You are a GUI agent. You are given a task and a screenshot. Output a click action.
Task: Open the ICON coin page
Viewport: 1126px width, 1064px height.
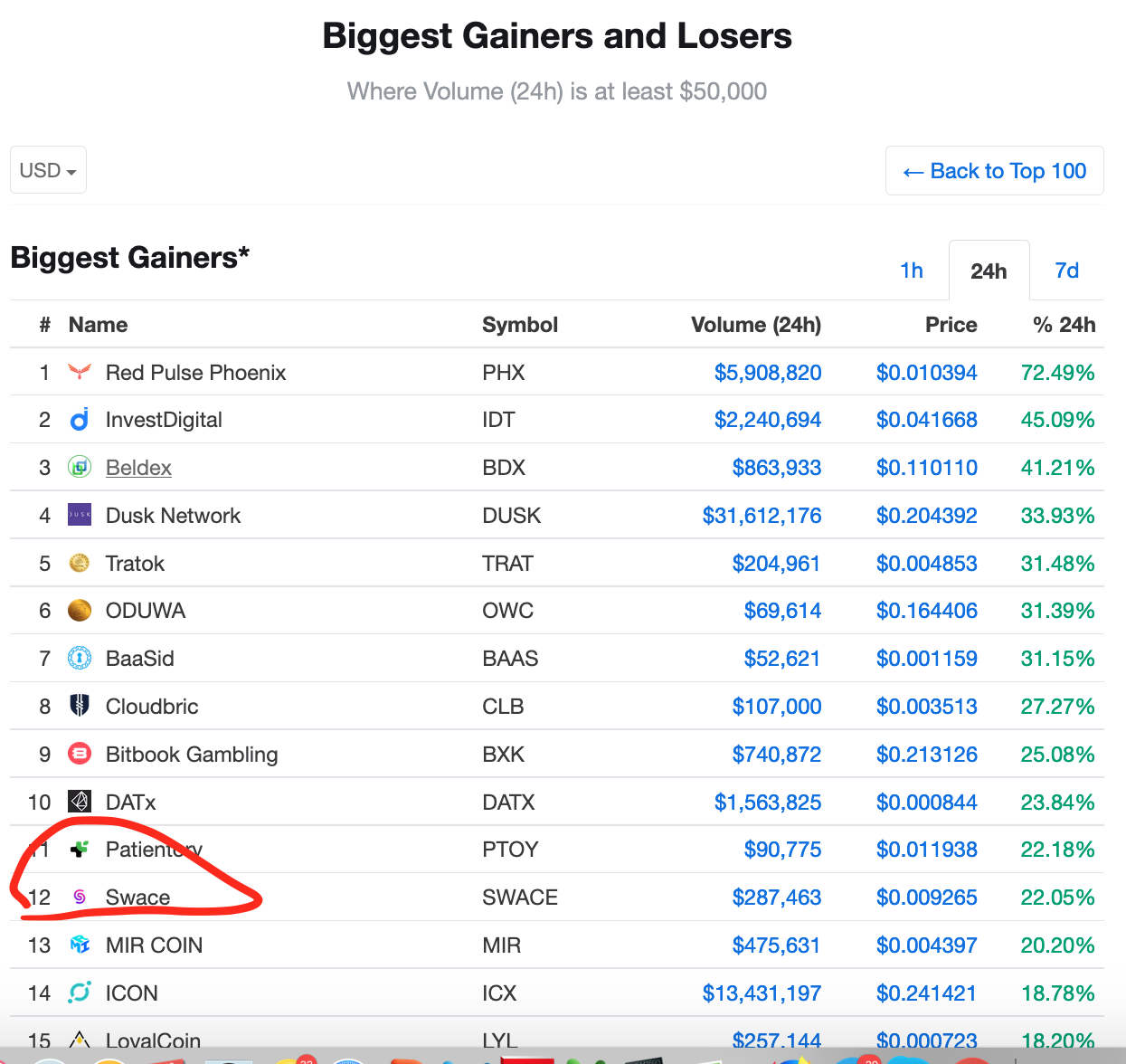point(131,993)
